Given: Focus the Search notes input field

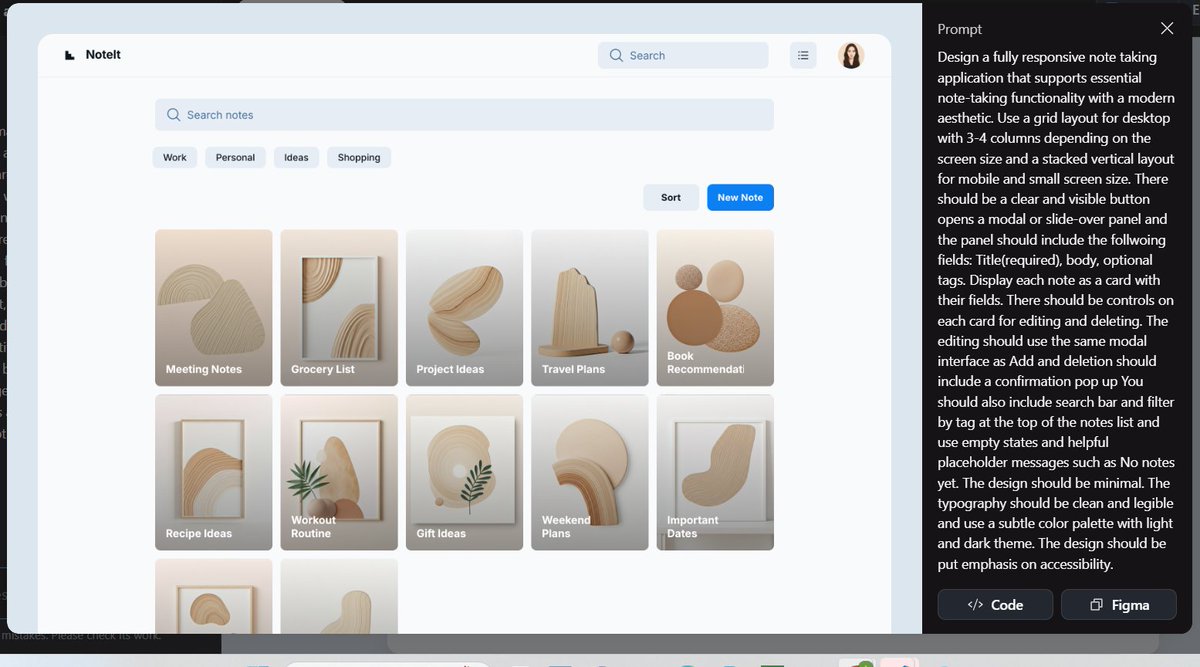Looking at the screenshot, I should coord(464,115).
